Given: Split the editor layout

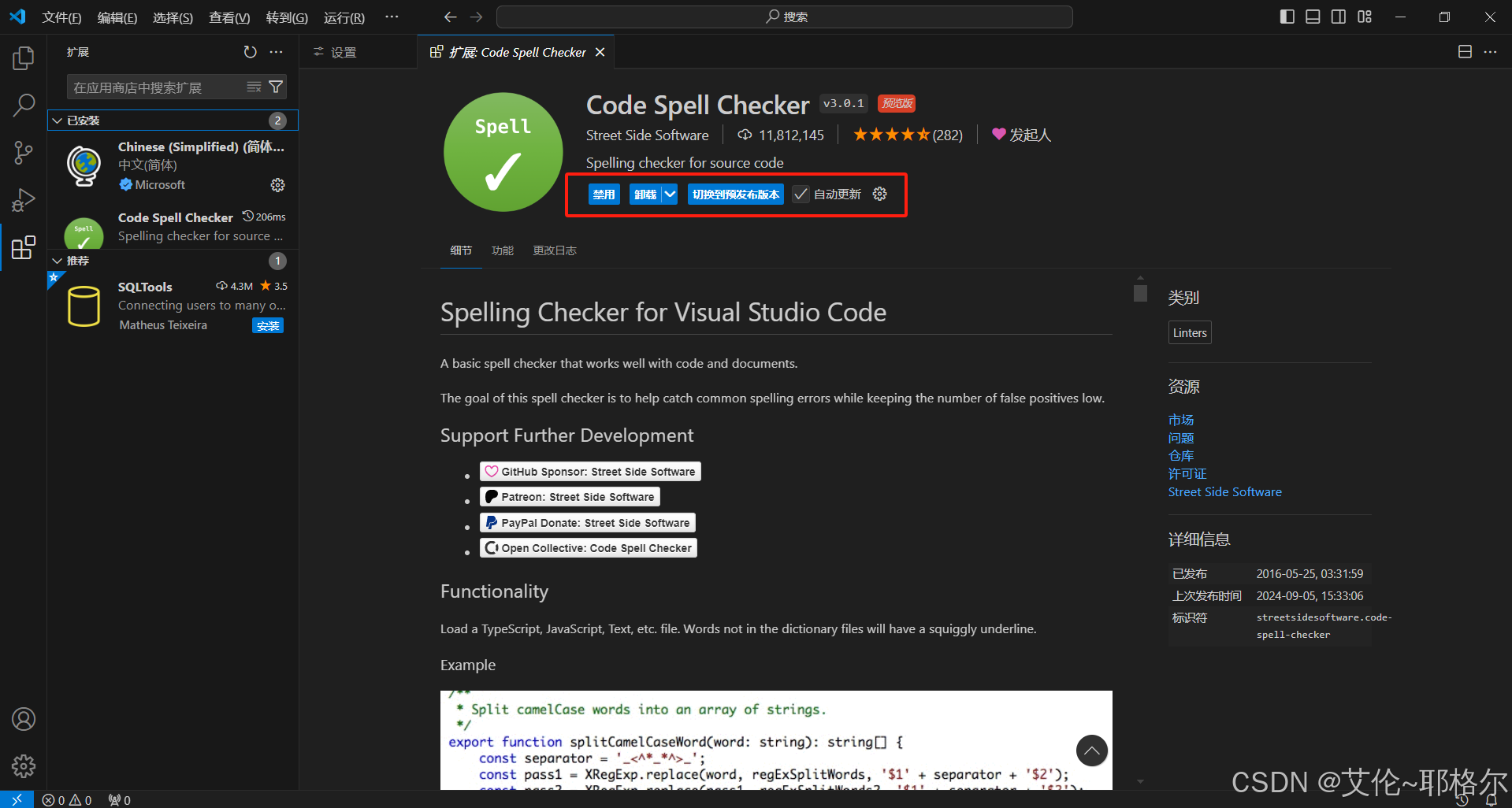Looking at the screenshot, I should pos(1465,52).
